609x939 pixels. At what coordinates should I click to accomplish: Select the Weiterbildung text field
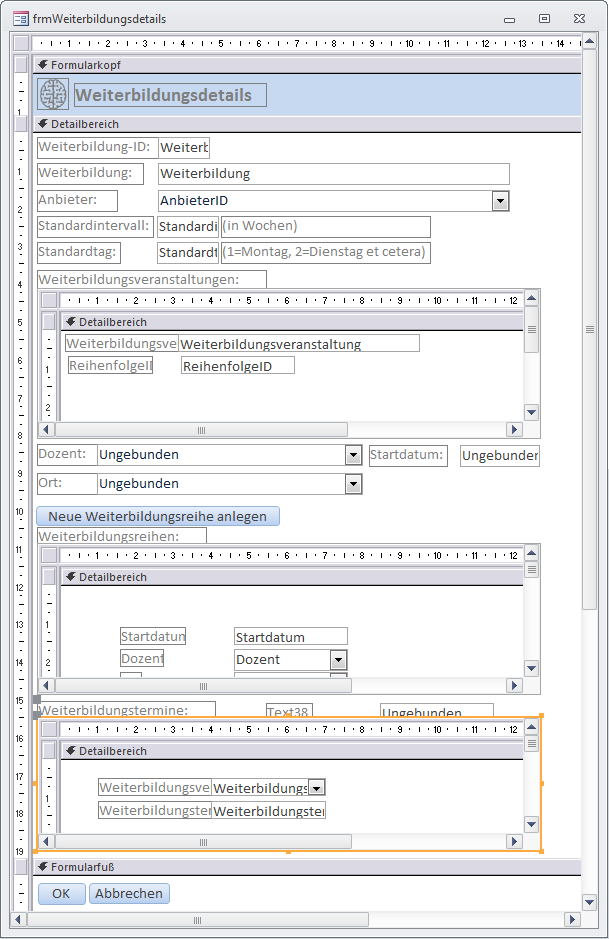pyautogui.click(x=333, y=173)
